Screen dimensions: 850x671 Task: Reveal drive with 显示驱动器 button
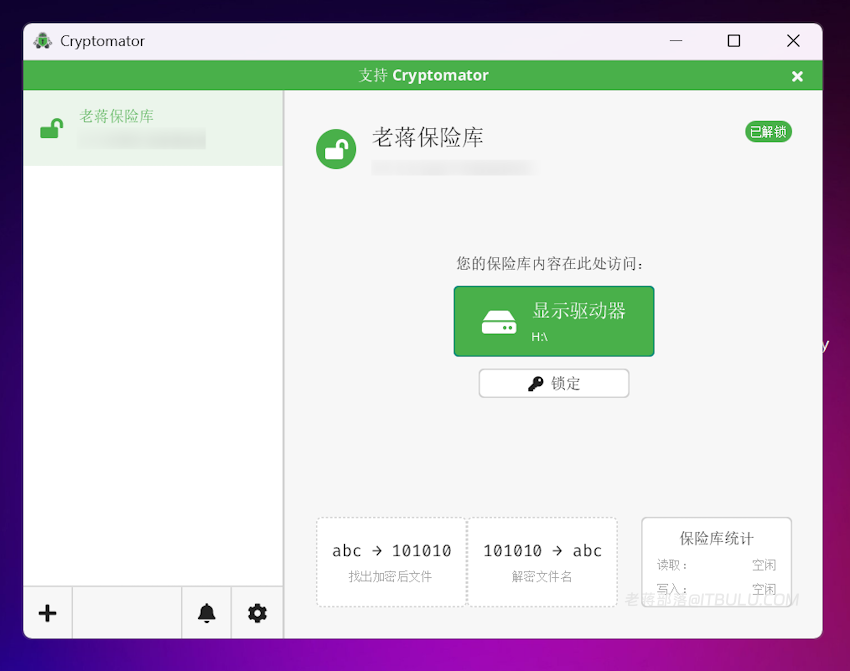(x=553, y=321)
